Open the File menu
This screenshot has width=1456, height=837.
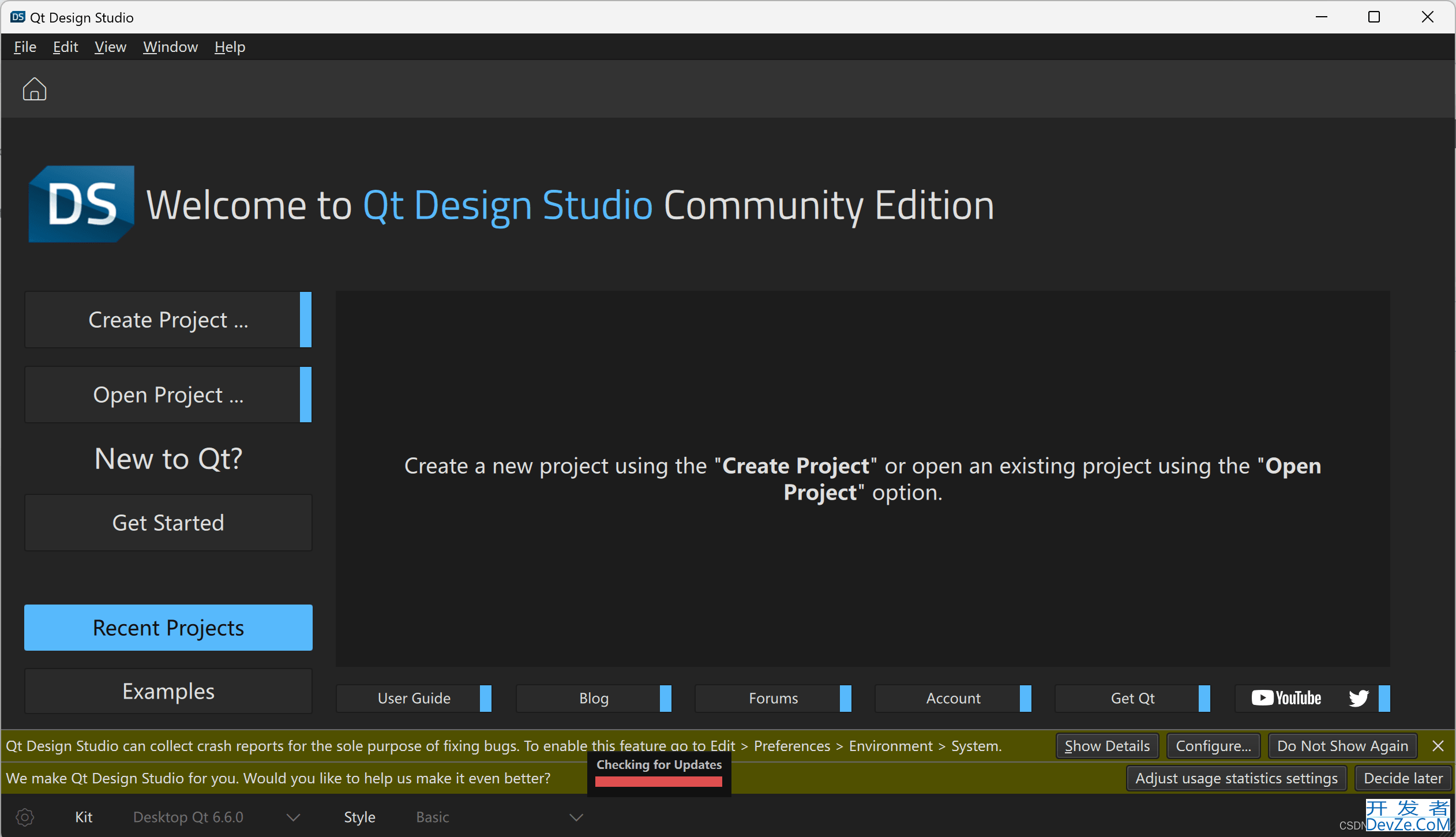pyautogui.click(x=25, y=47)
